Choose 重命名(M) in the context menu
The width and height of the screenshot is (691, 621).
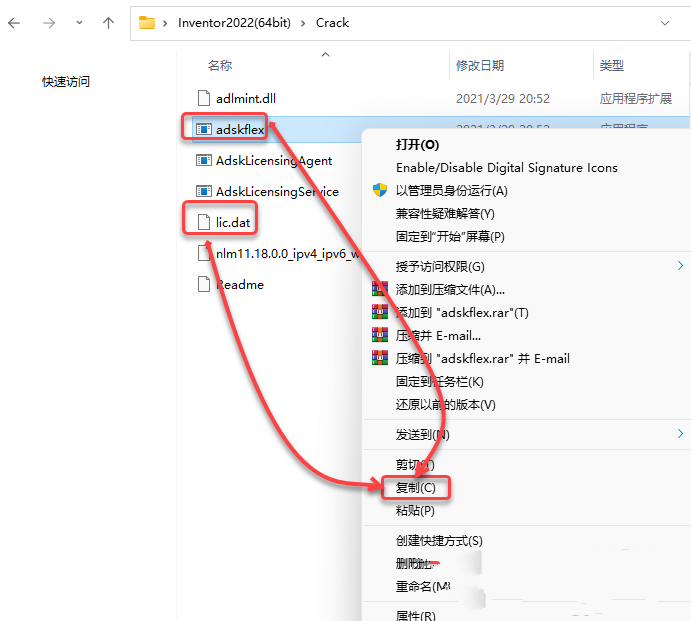(423, 587)
